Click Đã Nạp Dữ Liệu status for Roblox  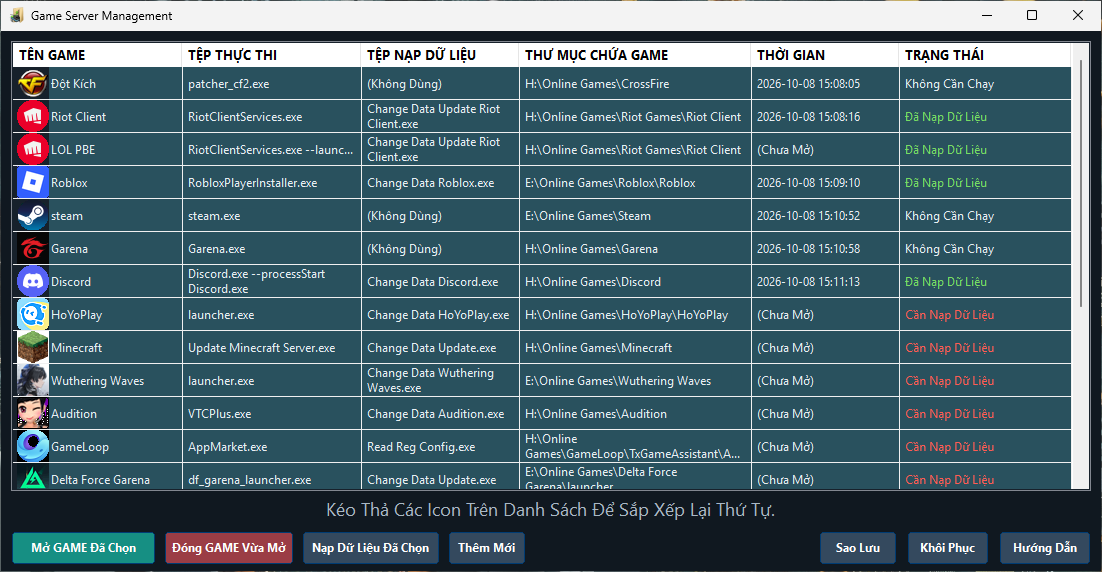[985, 183]
